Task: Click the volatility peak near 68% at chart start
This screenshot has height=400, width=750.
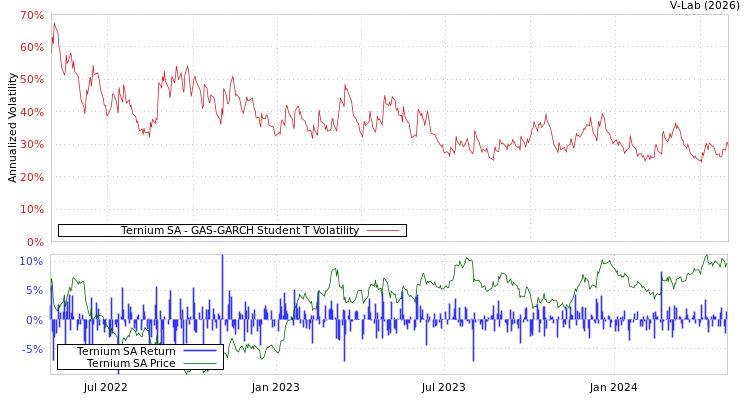Action: coord(53,23)
